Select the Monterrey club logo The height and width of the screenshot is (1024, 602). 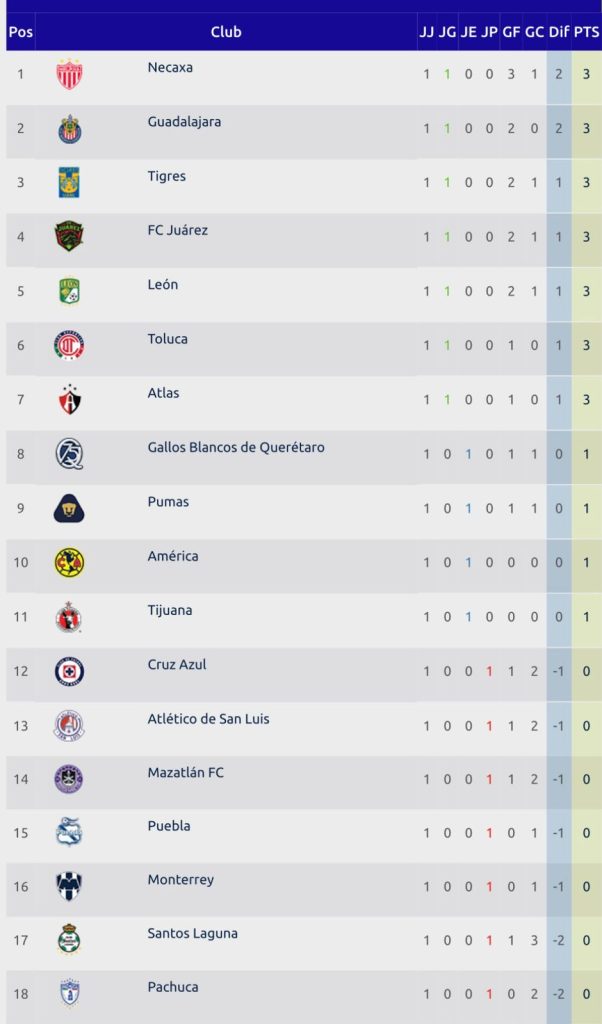pos(69,886)
